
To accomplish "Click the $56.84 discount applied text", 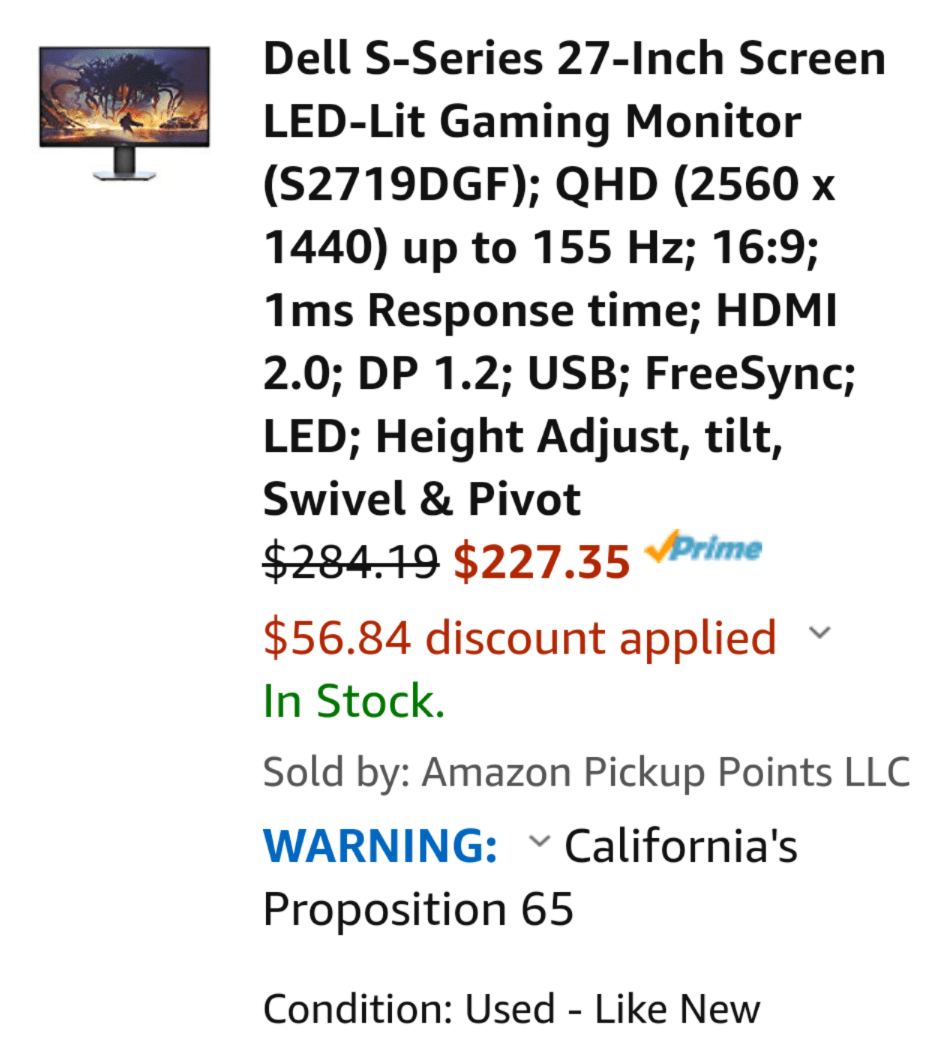I will [519, 636].
